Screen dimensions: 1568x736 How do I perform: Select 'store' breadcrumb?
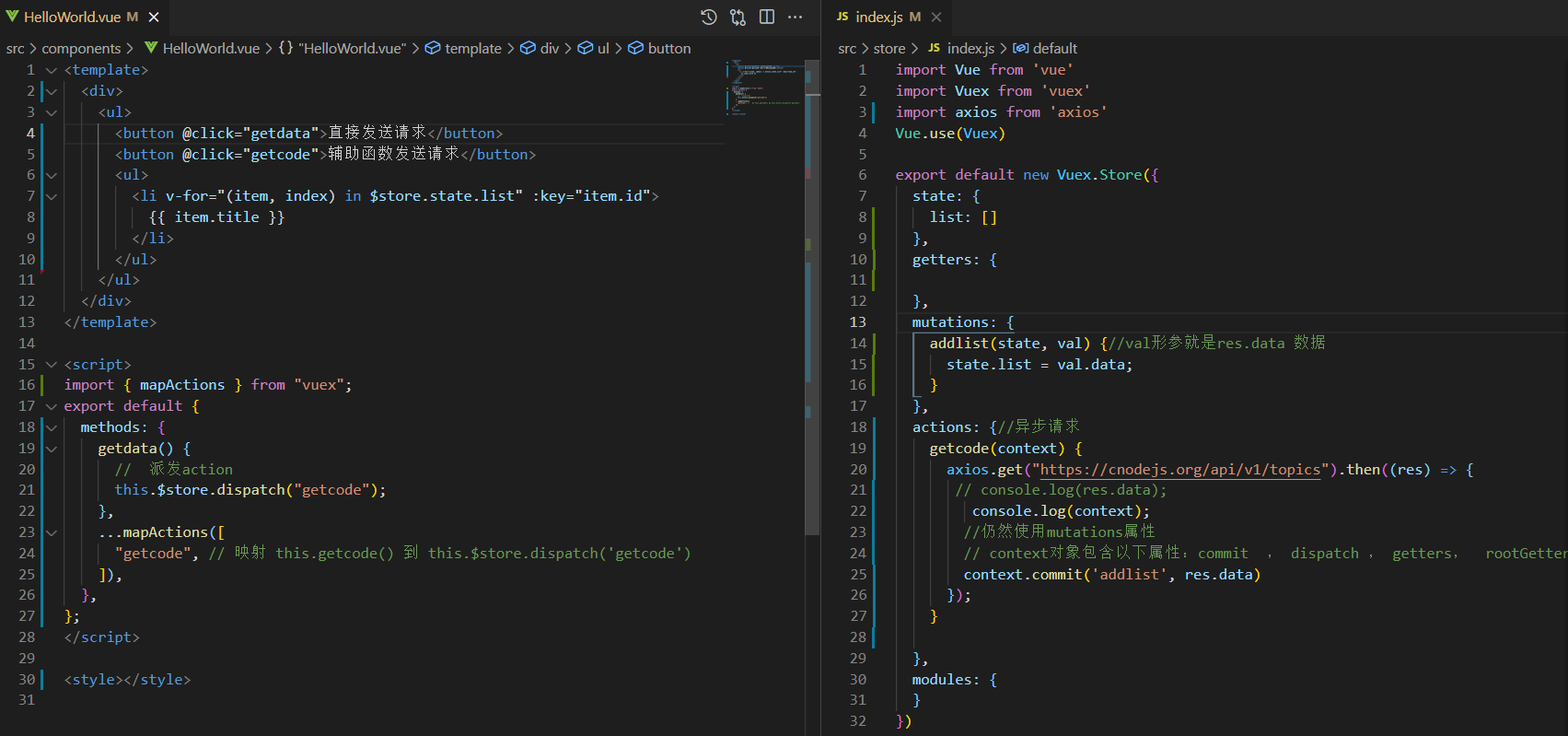pos(889,48)
